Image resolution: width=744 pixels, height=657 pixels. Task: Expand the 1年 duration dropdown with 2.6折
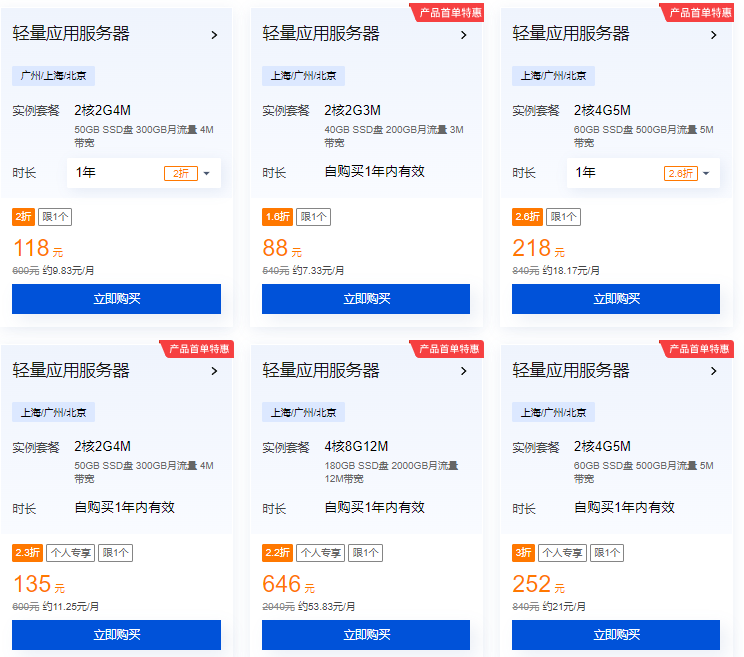tap(643, 173)
